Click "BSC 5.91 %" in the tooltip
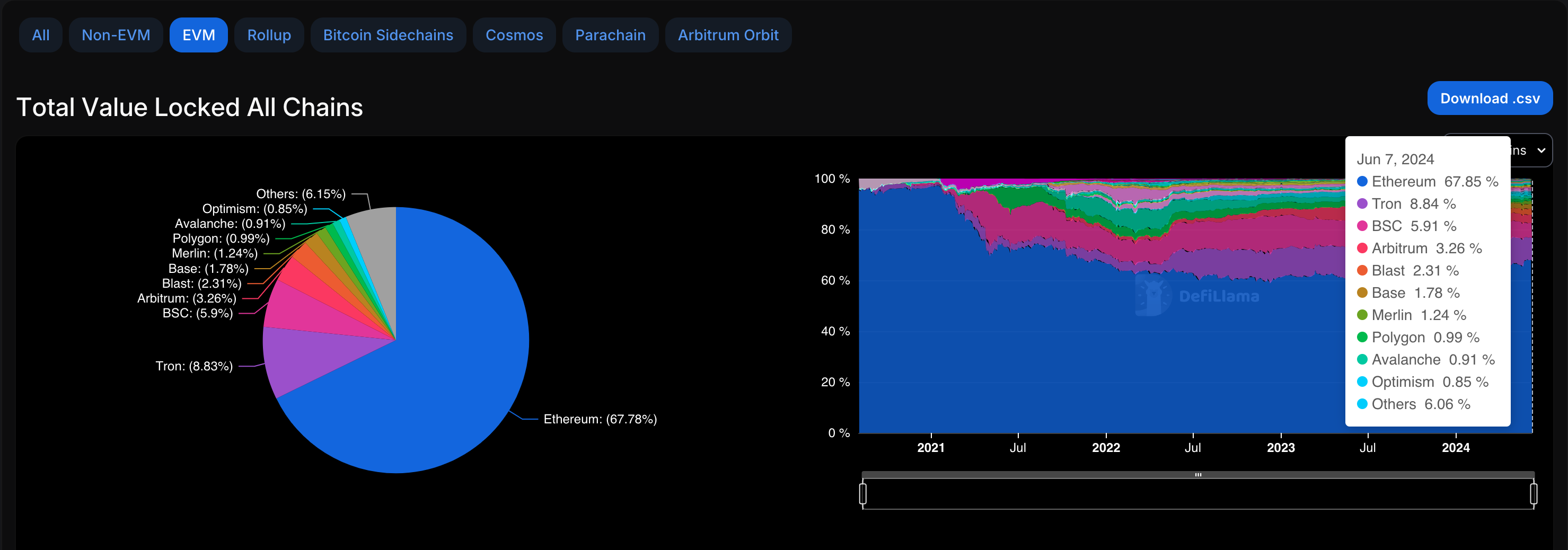 point(1407,226)
